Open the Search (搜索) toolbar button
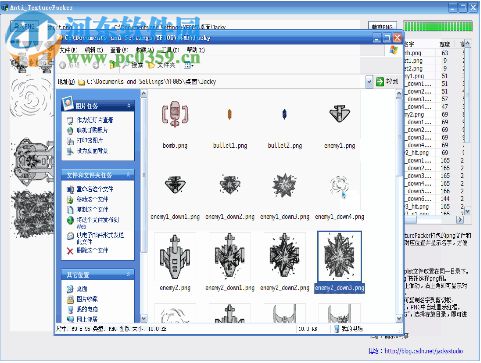This screenshot has height=363, width=481. click(133, 66)
